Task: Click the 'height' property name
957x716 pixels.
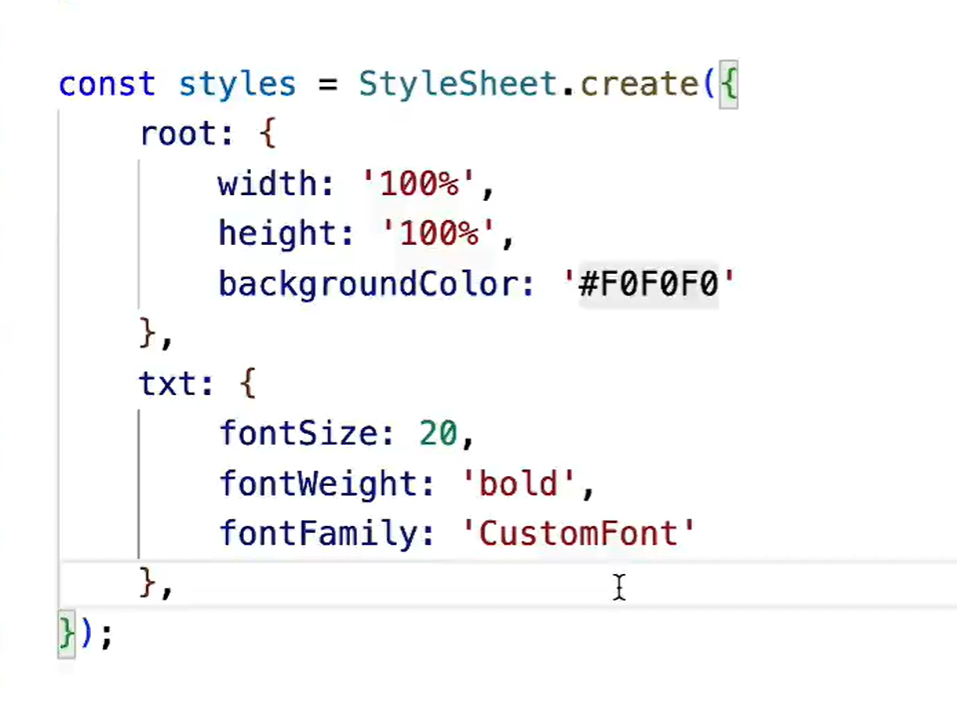Action: [276, 234]
